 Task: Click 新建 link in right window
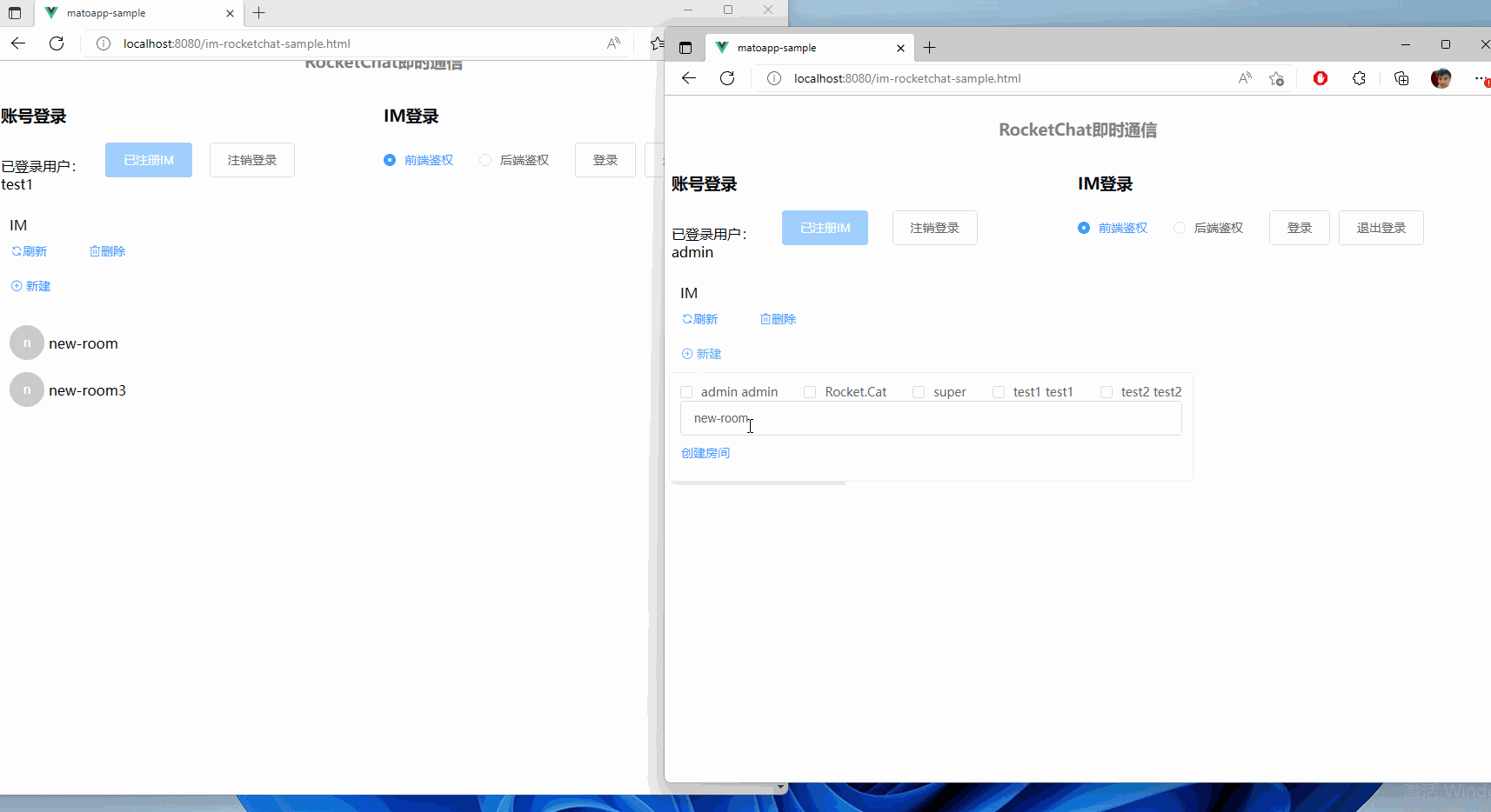pyautogui.click(x=702, y=354)
